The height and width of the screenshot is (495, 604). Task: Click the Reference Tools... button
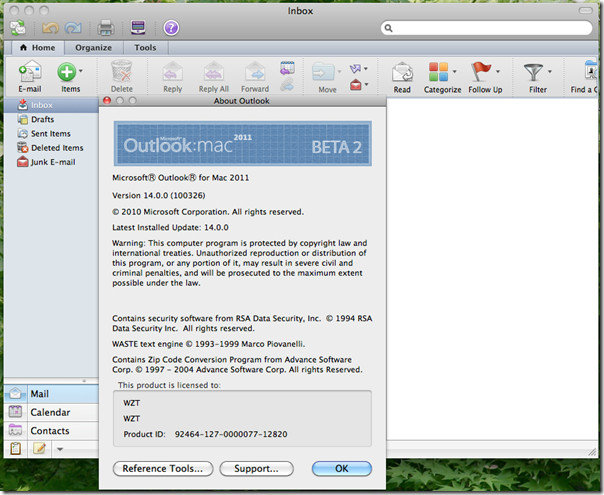tap(163, 468)
